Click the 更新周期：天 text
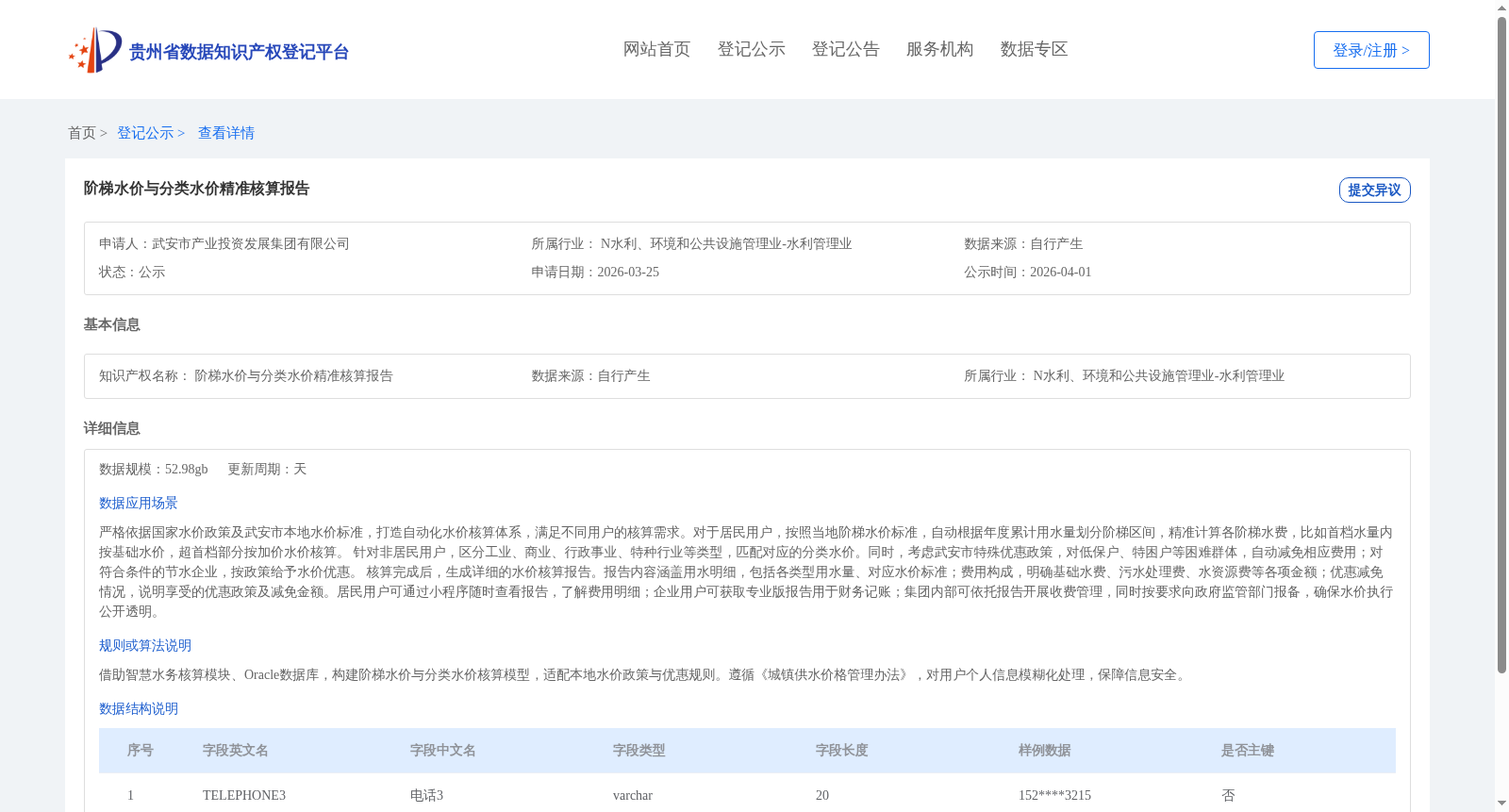1509x812 pixels. coord(267,469)
